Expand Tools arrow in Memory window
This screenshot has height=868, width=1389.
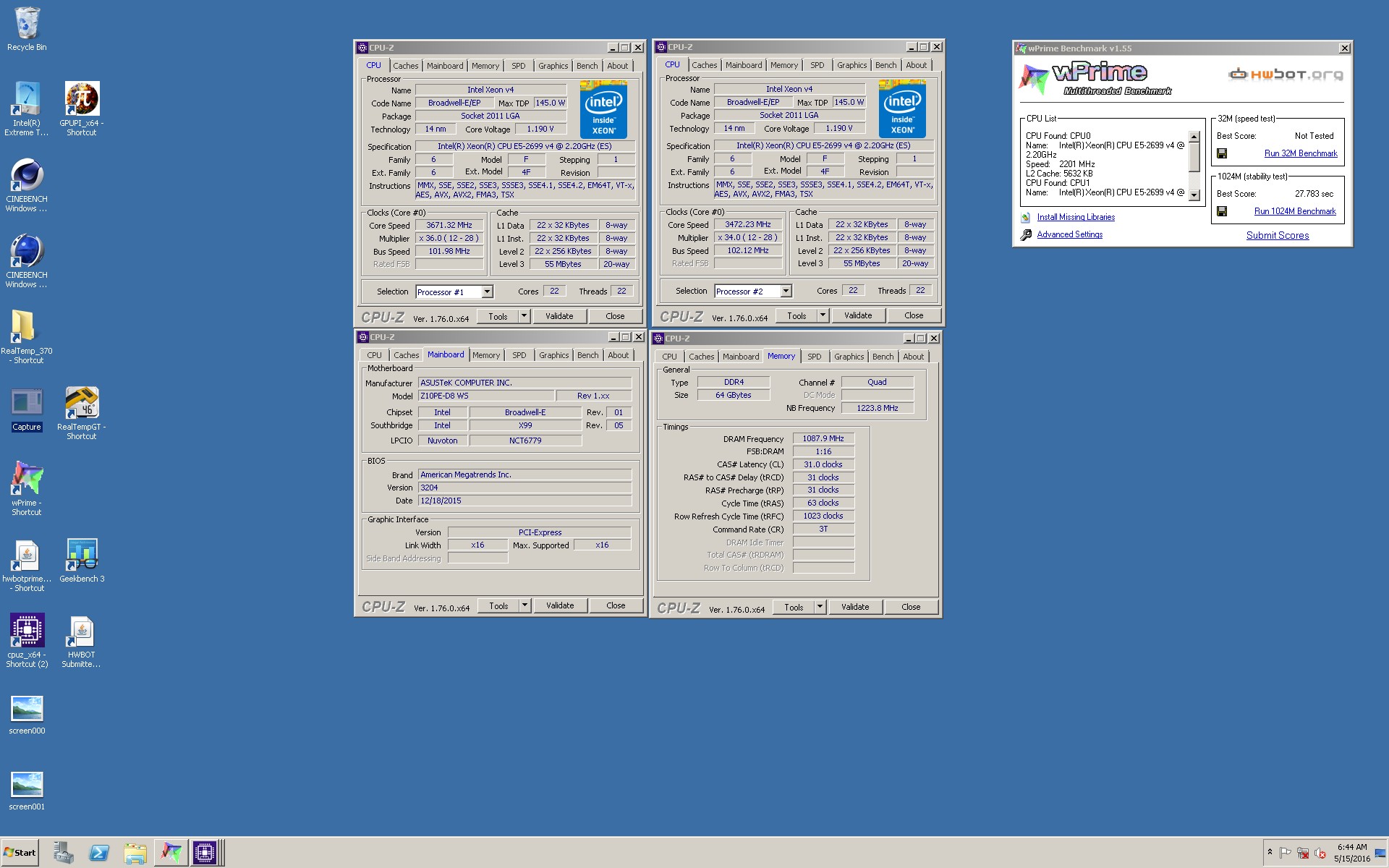(820, 607)
